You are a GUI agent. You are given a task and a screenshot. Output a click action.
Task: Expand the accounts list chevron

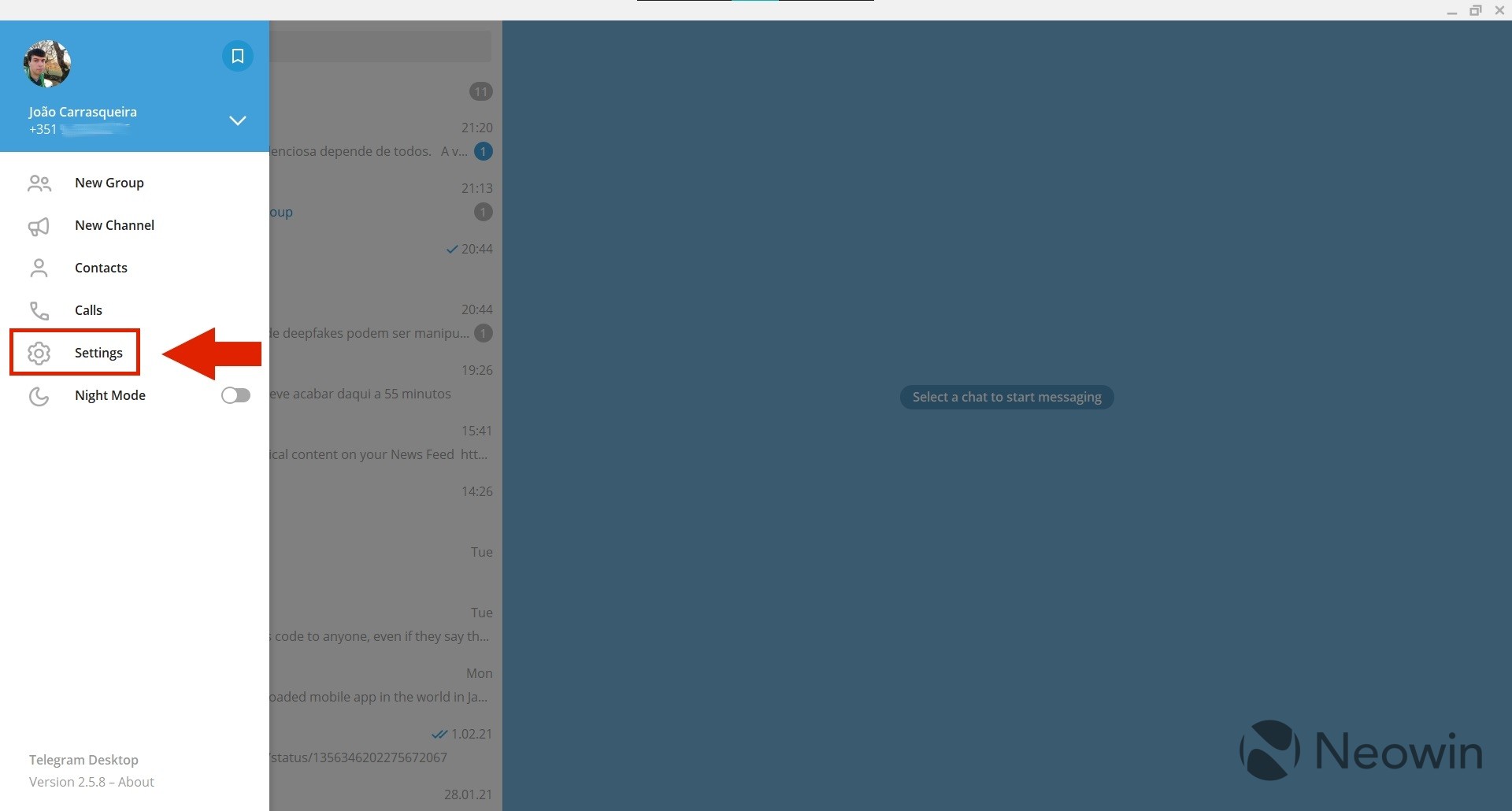(x=237, y=120)
